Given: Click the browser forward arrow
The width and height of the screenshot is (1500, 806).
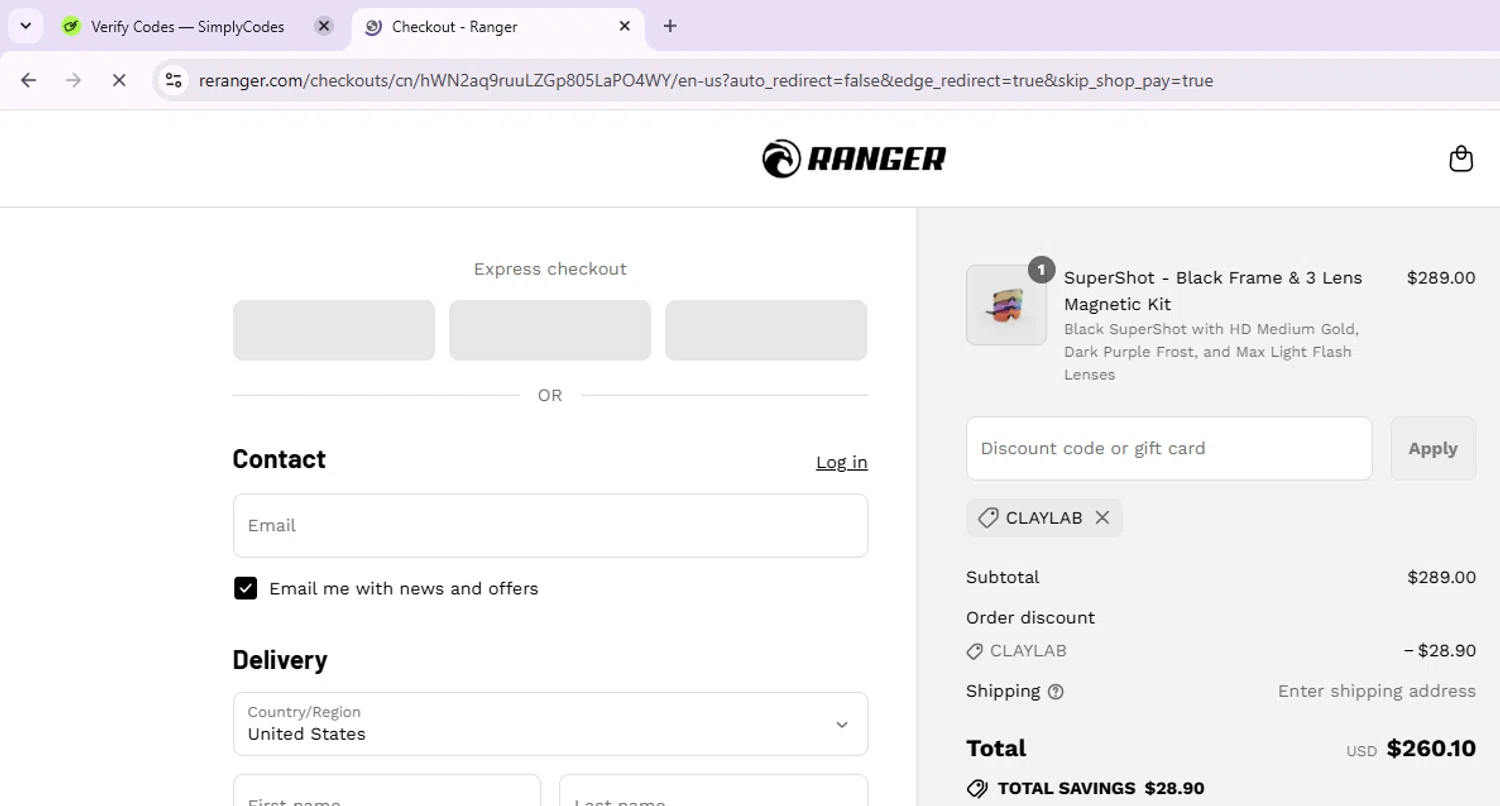Looking at the screenshot, I should click(x=73, y=80).
